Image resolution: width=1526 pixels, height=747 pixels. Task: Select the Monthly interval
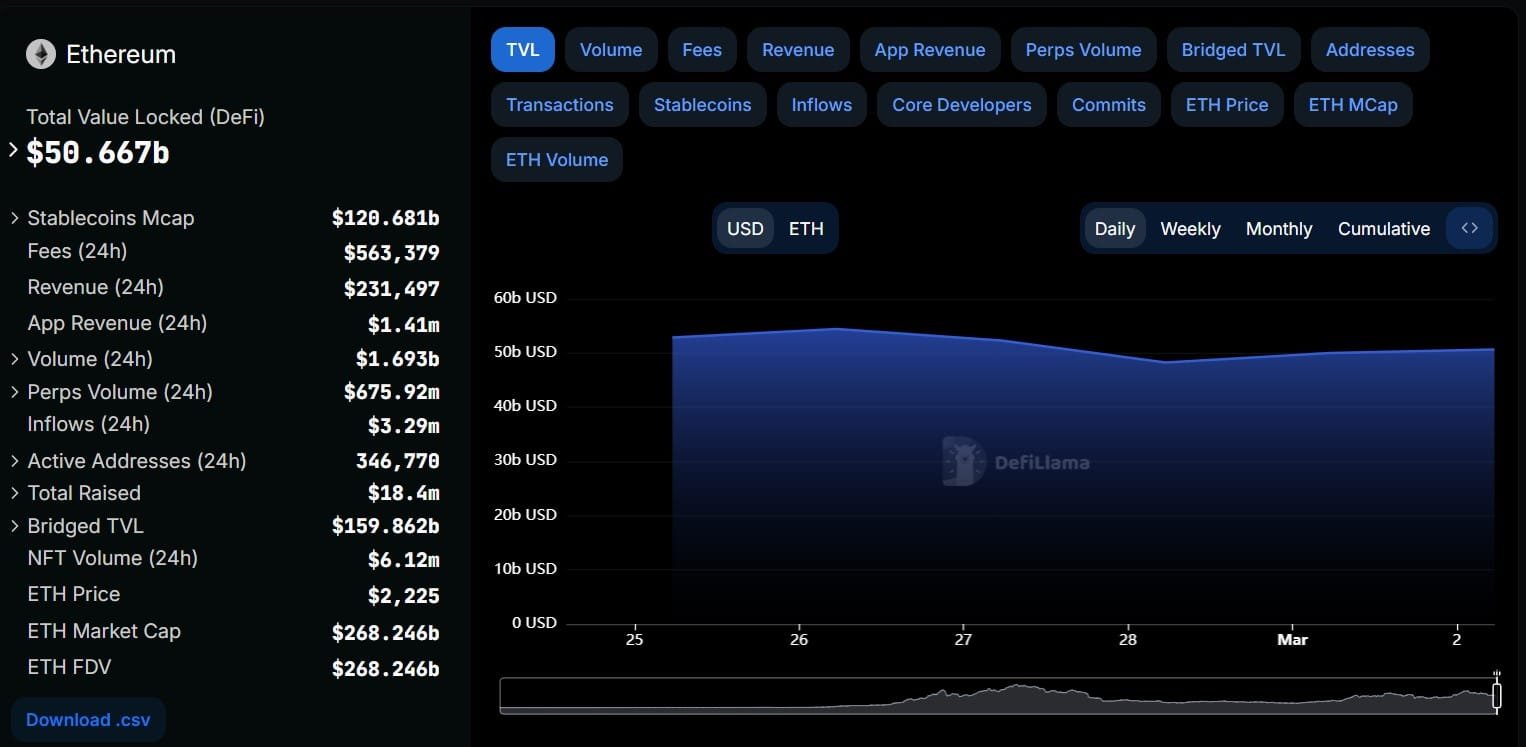1279,228
